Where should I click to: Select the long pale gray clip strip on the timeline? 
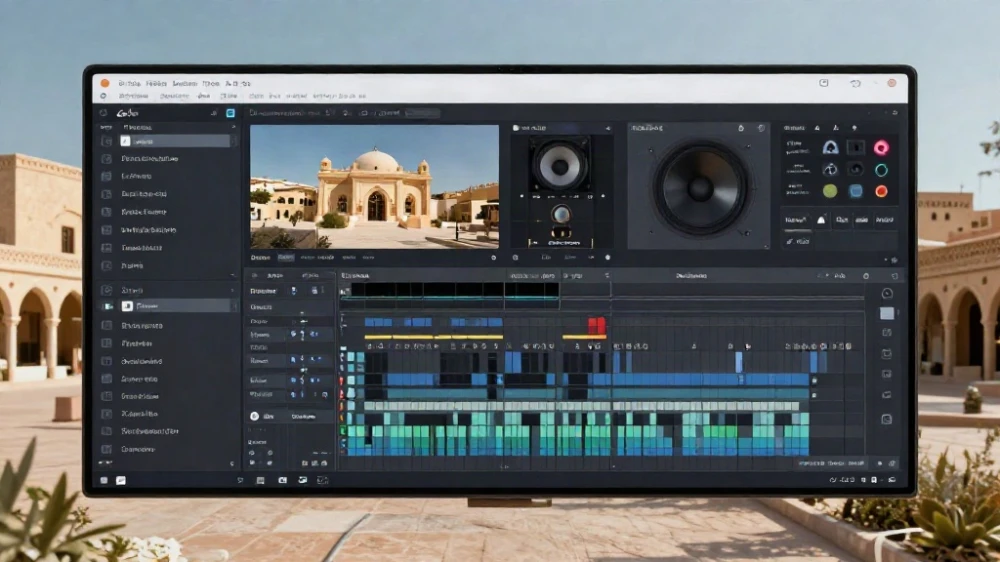tap(582, 406)
